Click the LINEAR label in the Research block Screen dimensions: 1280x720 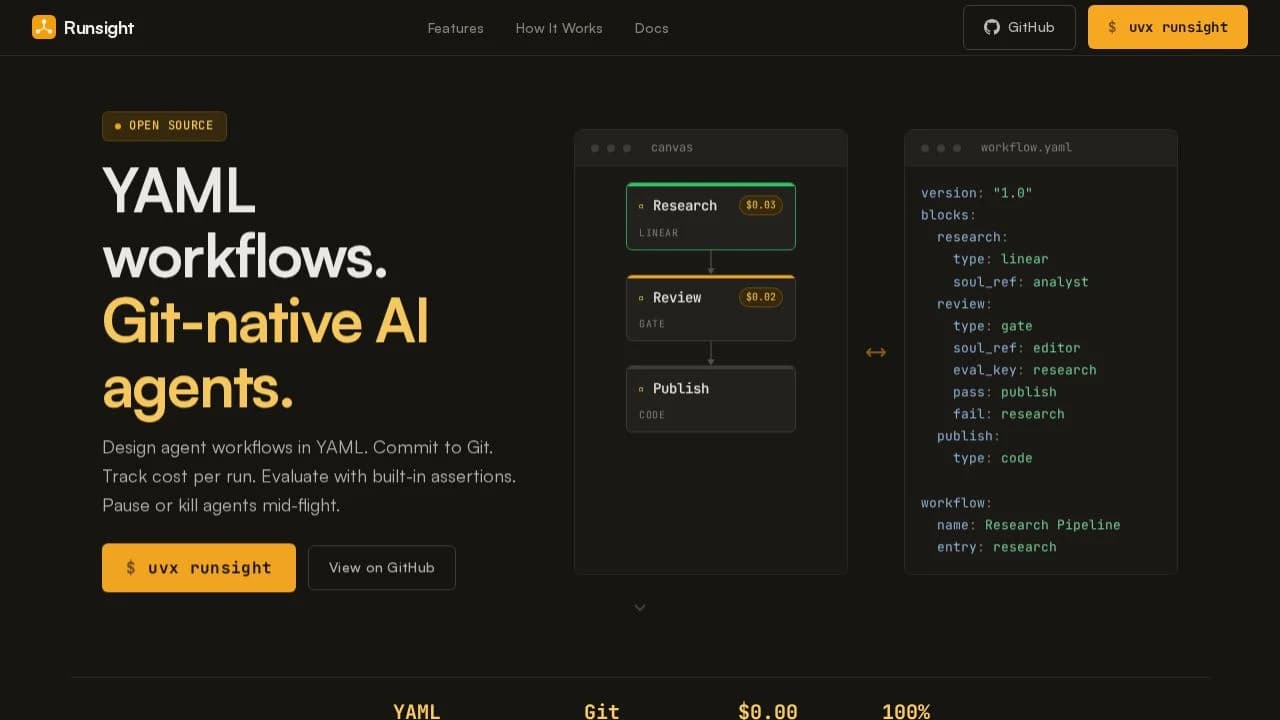pos(659,233)
